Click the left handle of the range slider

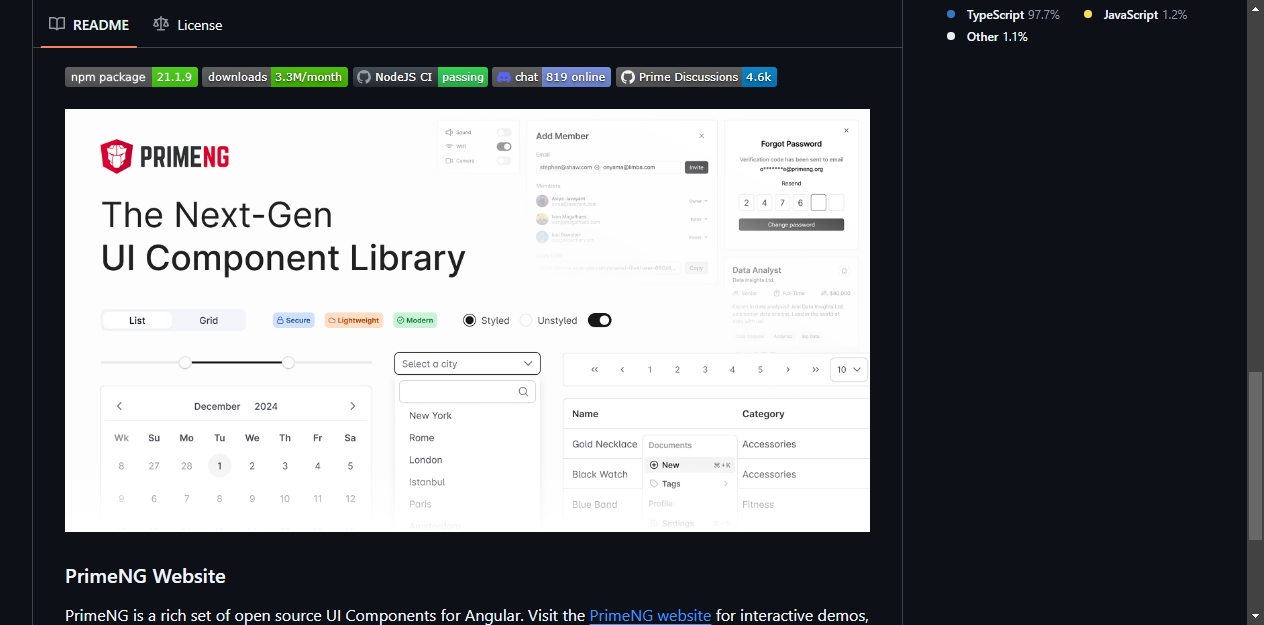(185, 362)
